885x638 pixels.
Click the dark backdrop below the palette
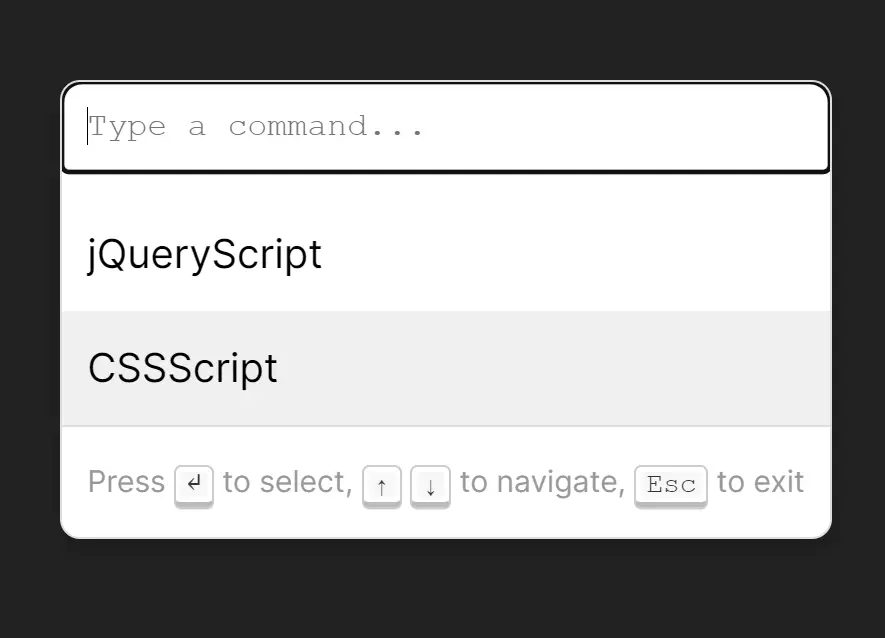(442, 590)
